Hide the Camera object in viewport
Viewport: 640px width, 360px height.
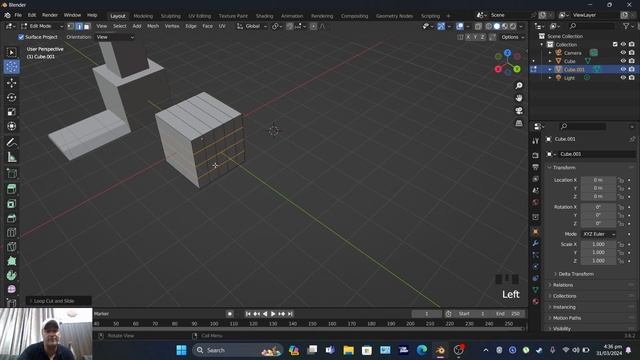pyautogui.click(x=623, y=53)
